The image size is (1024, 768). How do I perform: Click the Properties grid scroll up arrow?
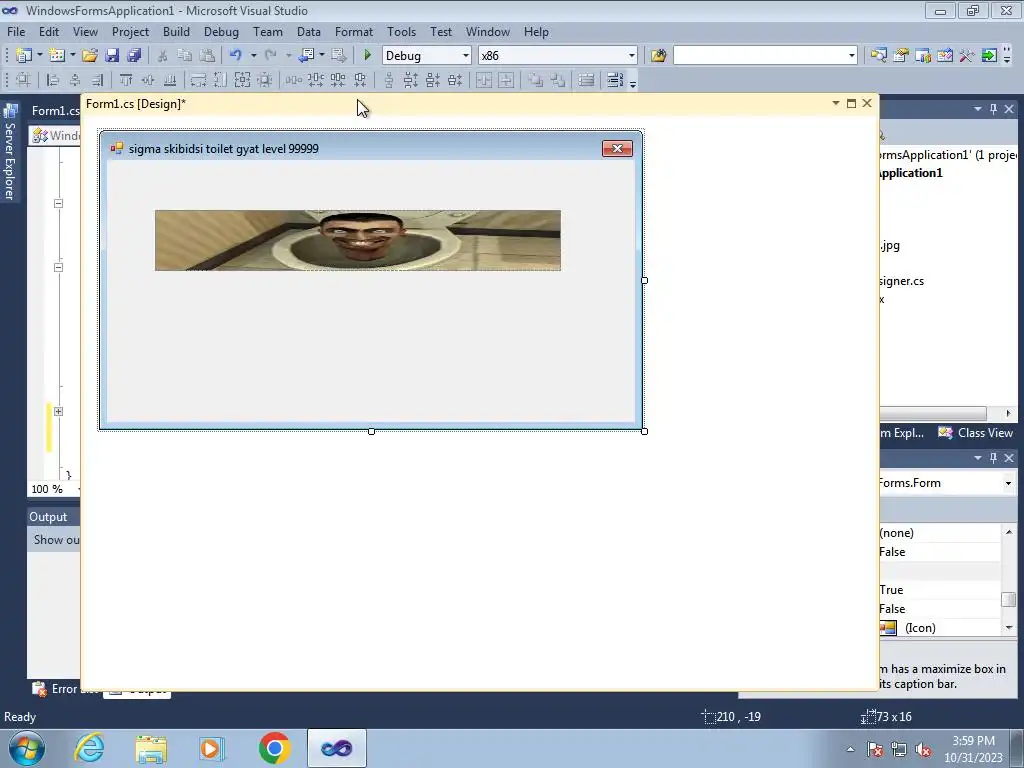[x=1009, y=532]
